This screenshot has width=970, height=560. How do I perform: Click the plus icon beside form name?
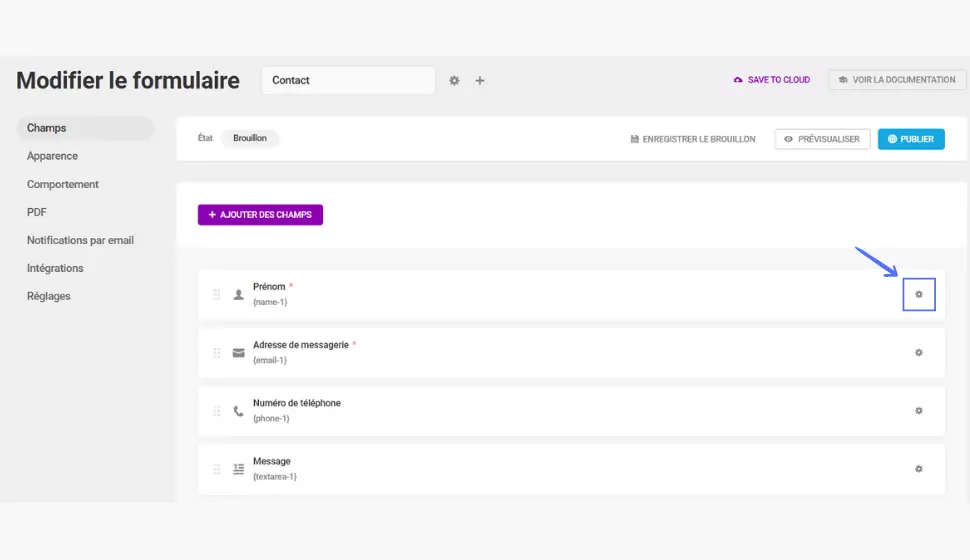tap(479, 80)
